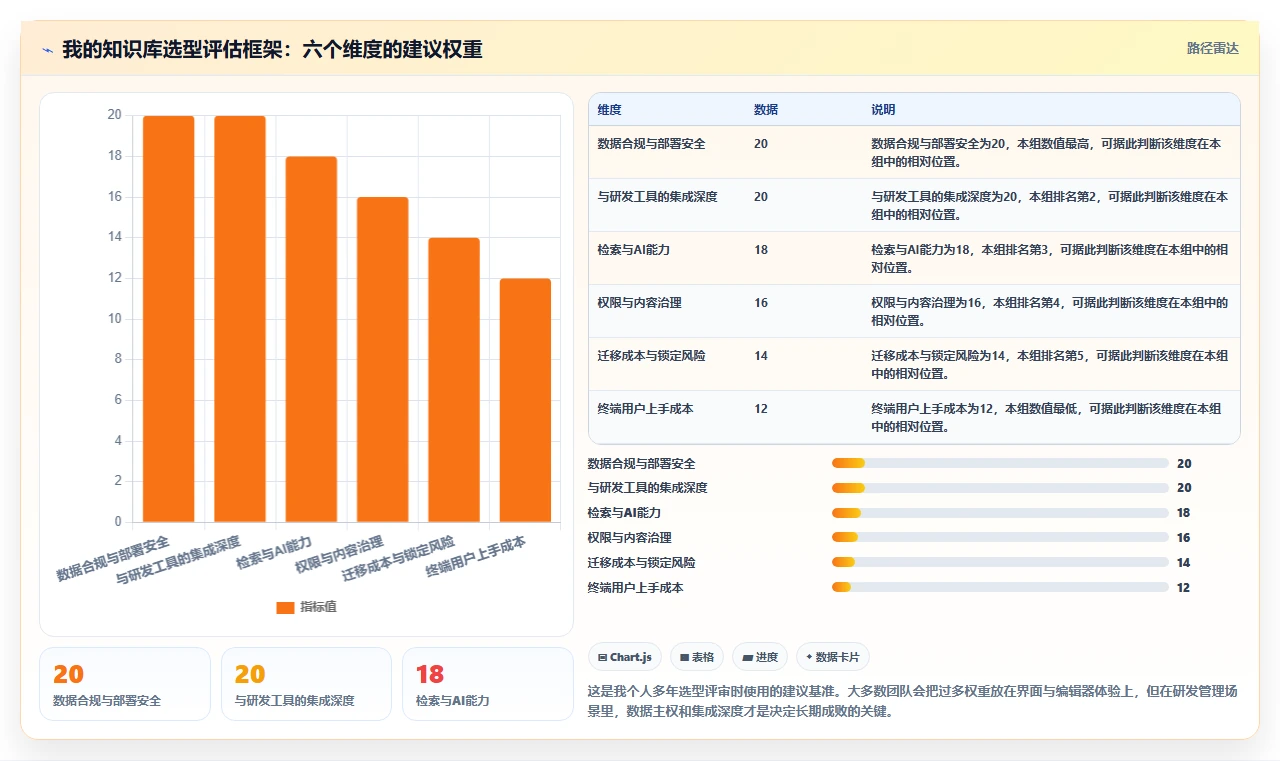Click value 12 in the 终端用户上手成本 table row
The width and height of the screenshot is (1280, 761).
761,409
